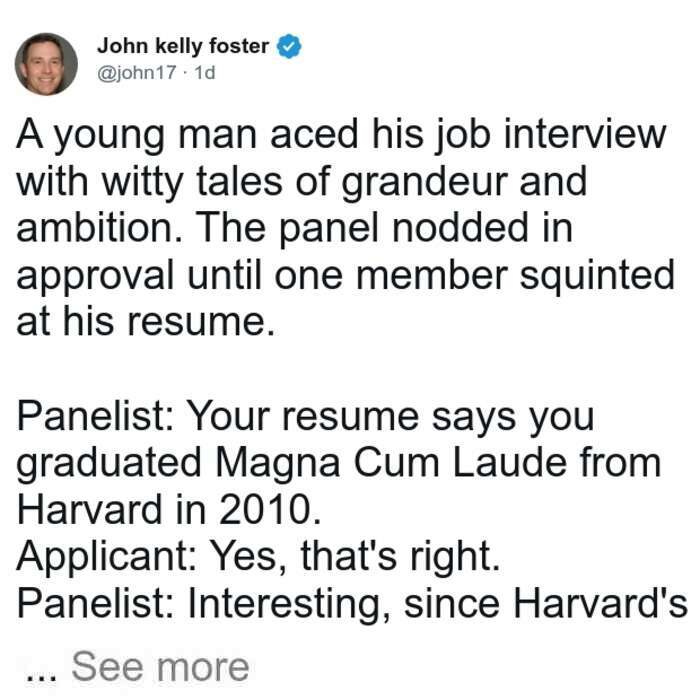Click 'The panel nodded in' sentence
Image resolution: width=700 pixels, height=700 pixels.
click(384, 228)
